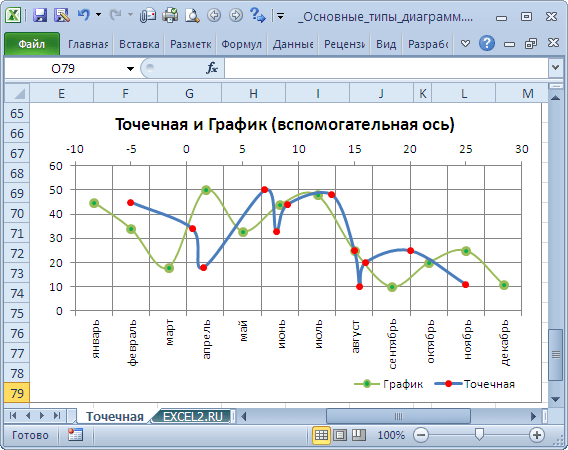Switch to Page Break Preview button
568x450 pixels.
[x=359, y=435]
